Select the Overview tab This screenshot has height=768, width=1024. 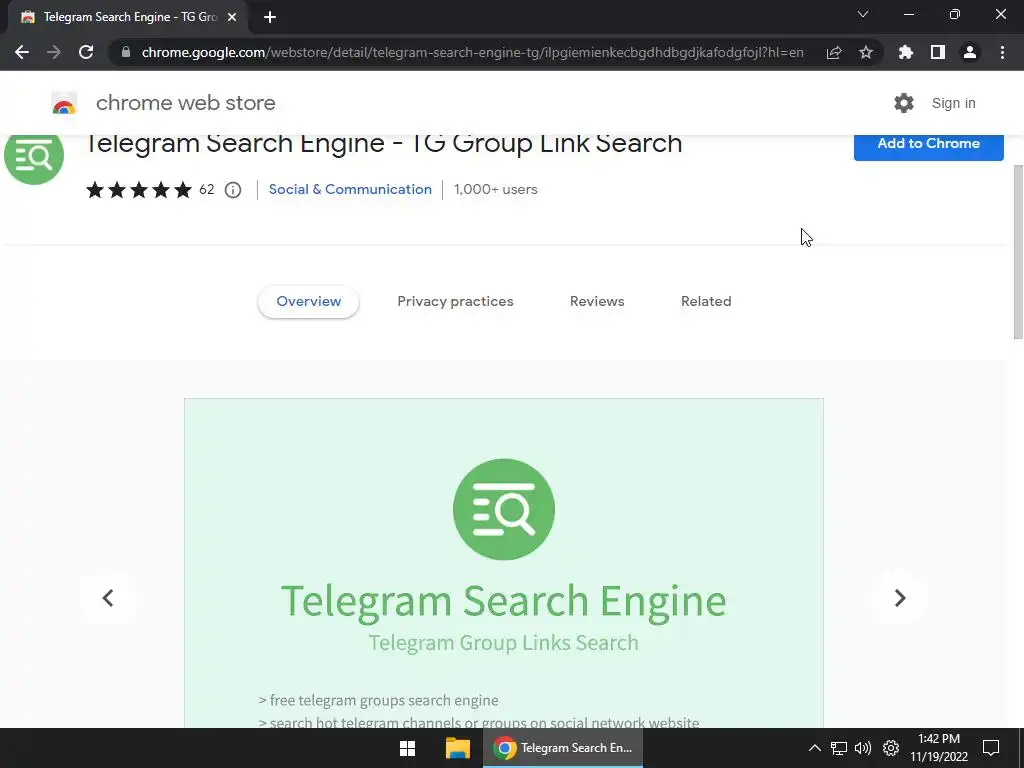[308, 302]
